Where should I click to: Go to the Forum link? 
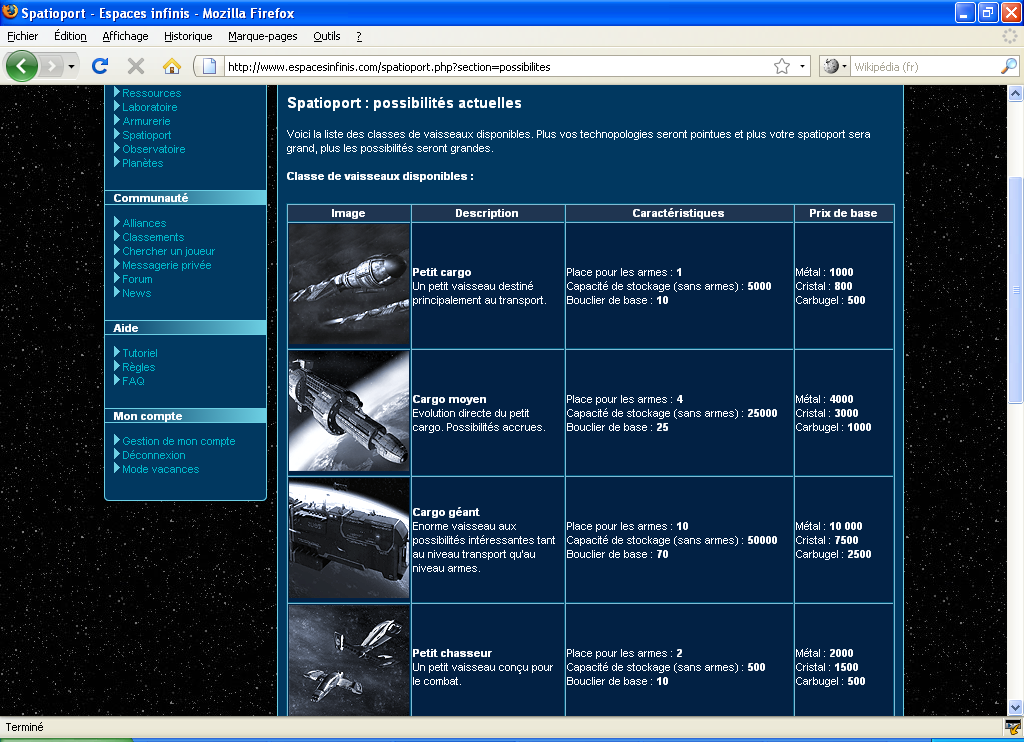[x=137, y=280]
